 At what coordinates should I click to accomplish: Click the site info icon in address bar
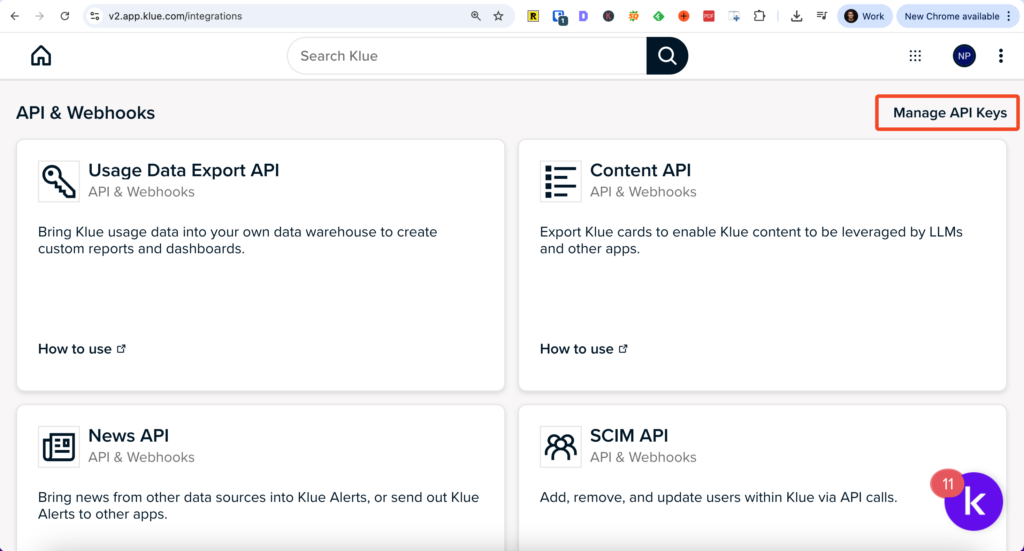coord(95,16)
